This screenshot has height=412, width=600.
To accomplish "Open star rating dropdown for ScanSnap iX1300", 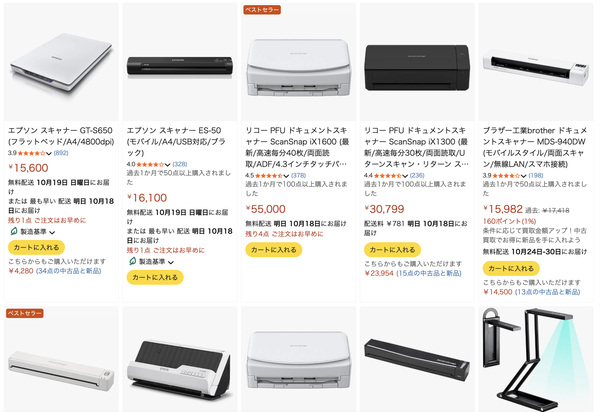I will [404, 176].
